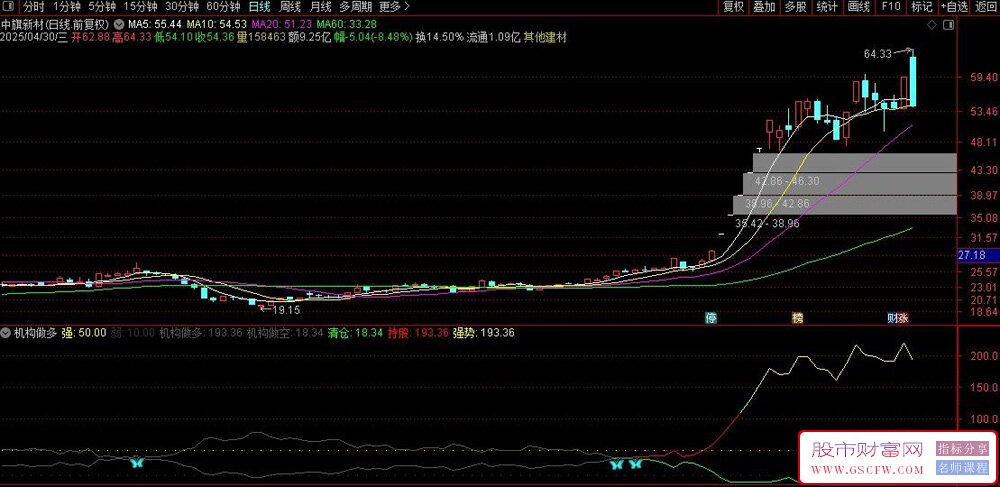Click the MA20: 51.23 label
Screen dimensions: 1000x487
281,24
